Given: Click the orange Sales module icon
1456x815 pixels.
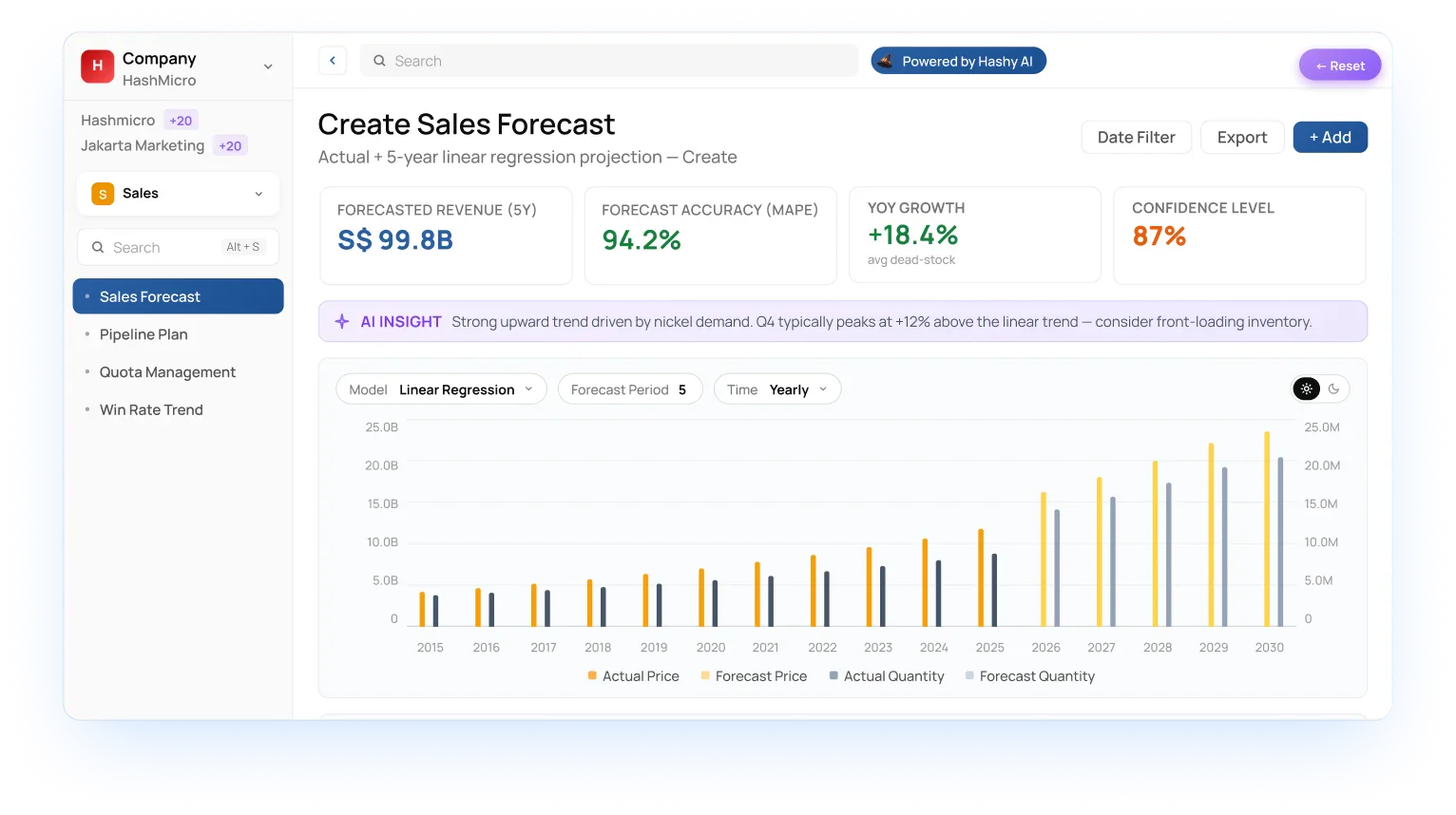Looking at the screenshot, I should 103,194.
